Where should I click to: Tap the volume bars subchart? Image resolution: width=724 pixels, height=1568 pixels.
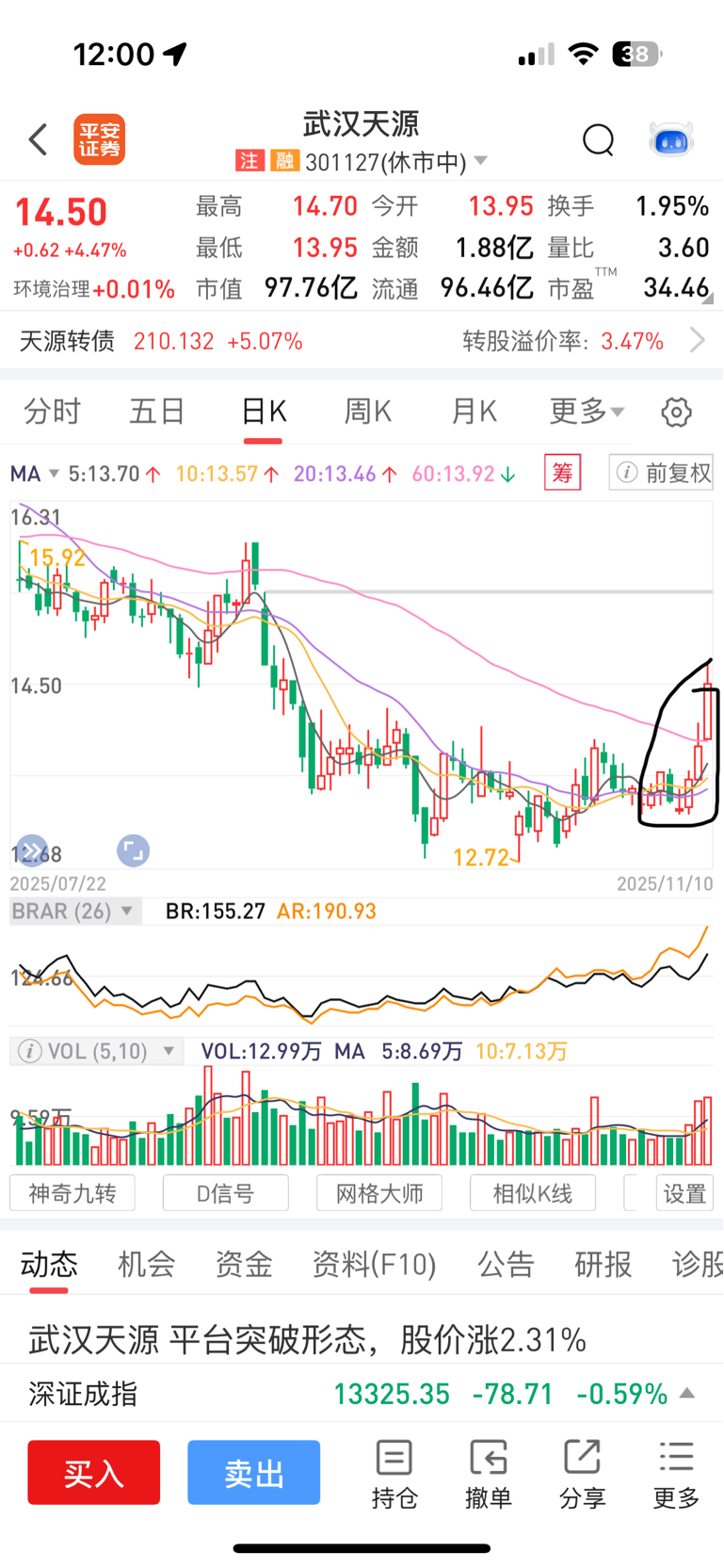(362, 1118)
